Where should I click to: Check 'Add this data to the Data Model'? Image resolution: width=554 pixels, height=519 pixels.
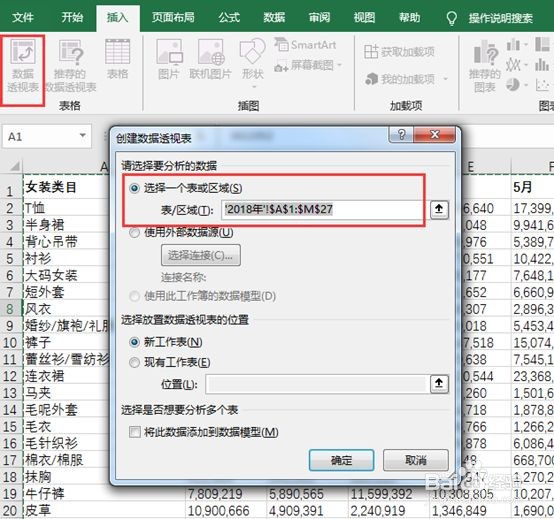point(135,432)
